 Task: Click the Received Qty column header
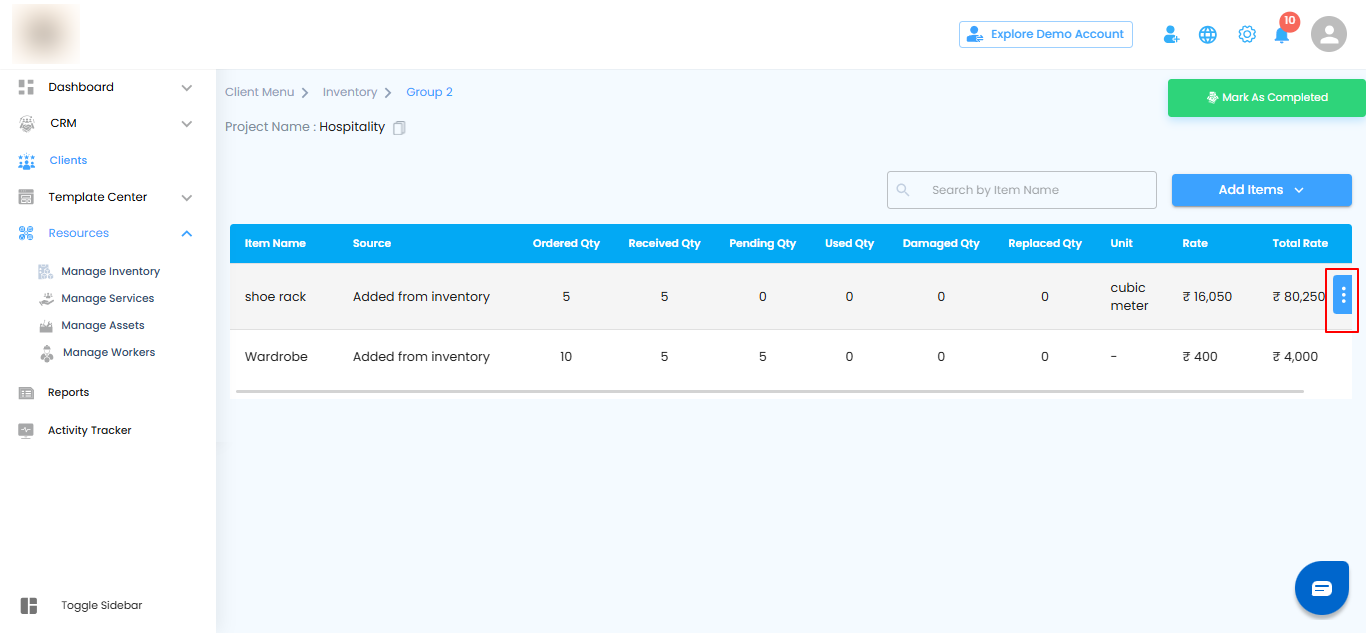pyautogui.click(x=664, y=243)
